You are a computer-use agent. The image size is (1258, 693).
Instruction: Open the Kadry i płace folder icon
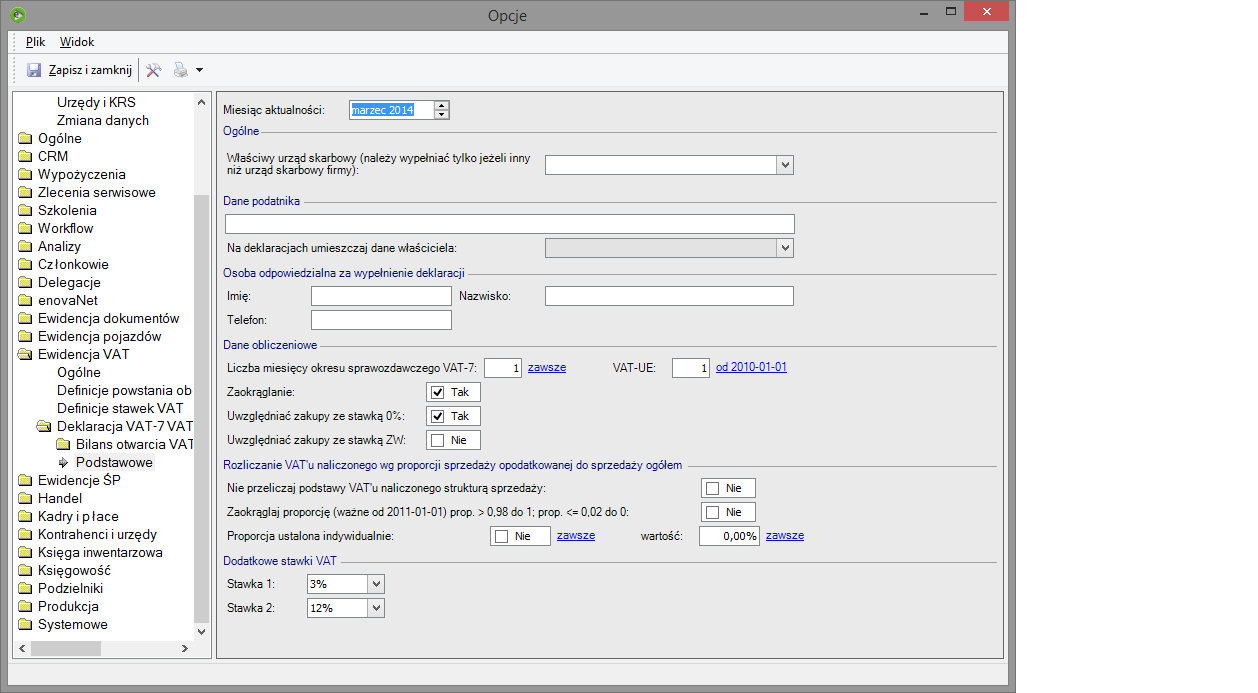point(26,517)
